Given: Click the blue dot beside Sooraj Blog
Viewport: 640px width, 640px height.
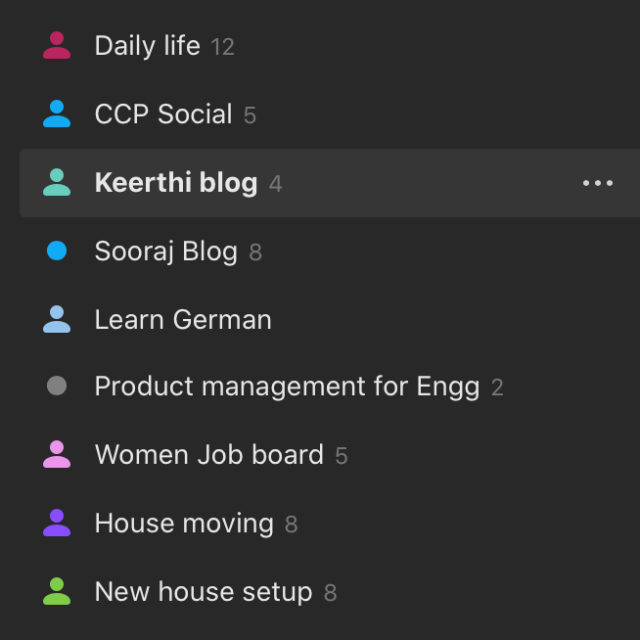Looking at the screenshot, I should click(57, 251).
